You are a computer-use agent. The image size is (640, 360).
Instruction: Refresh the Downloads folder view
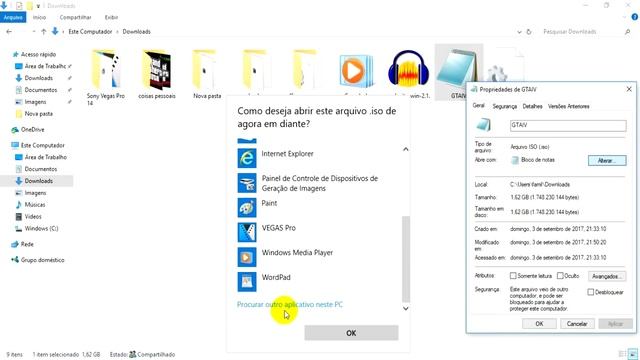(x=529, y=31)
